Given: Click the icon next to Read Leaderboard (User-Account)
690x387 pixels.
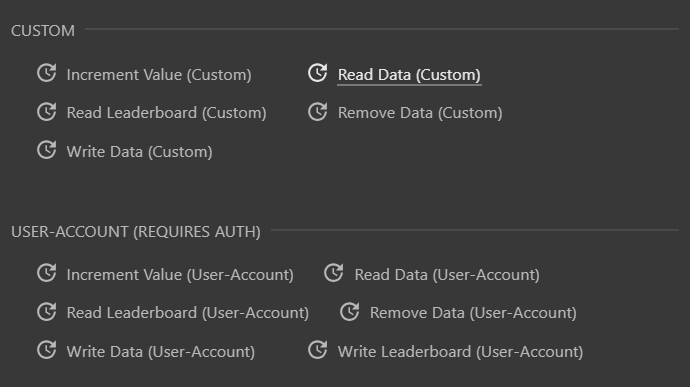Looking at the screenshot, I should [x=47, y=312].
